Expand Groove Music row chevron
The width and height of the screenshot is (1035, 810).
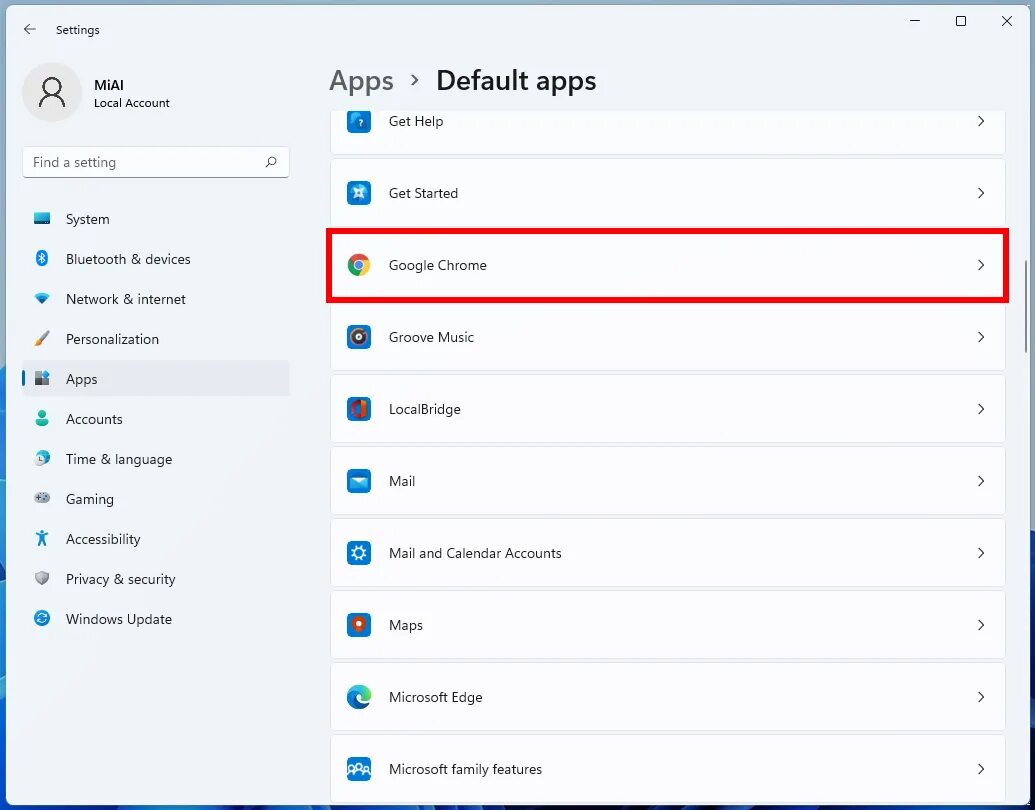(x=981, y=337)
